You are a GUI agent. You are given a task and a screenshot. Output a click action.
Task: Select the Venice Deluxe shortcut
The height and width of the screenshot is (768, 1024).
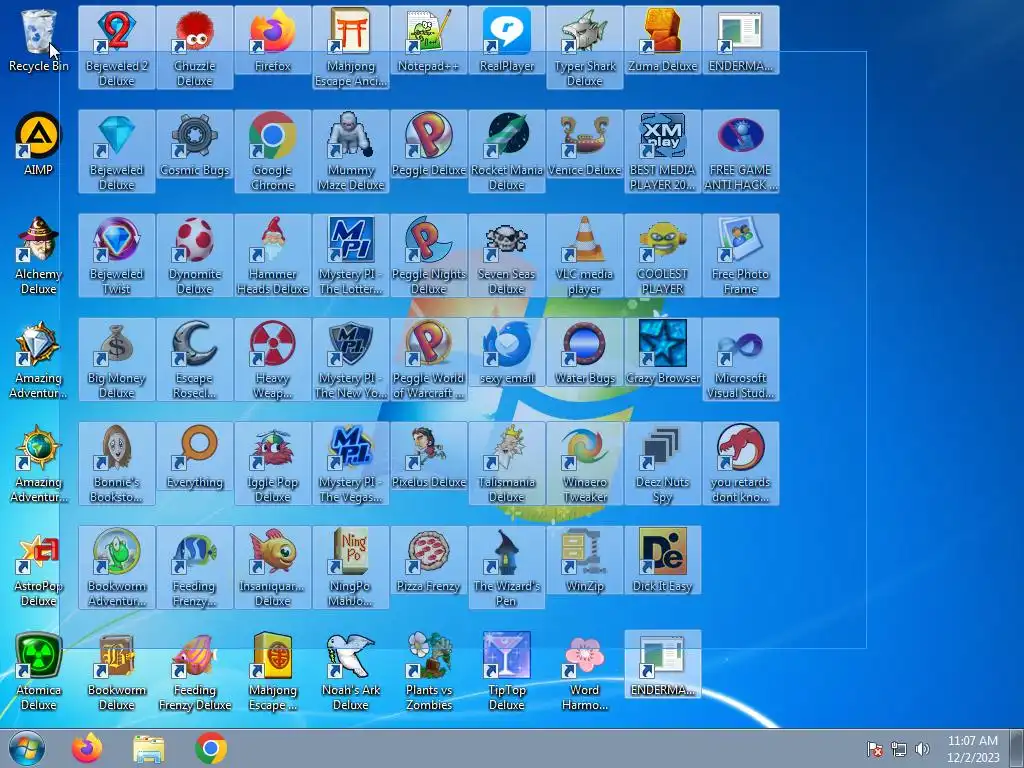pyautogui.click(x=584, y=144)
